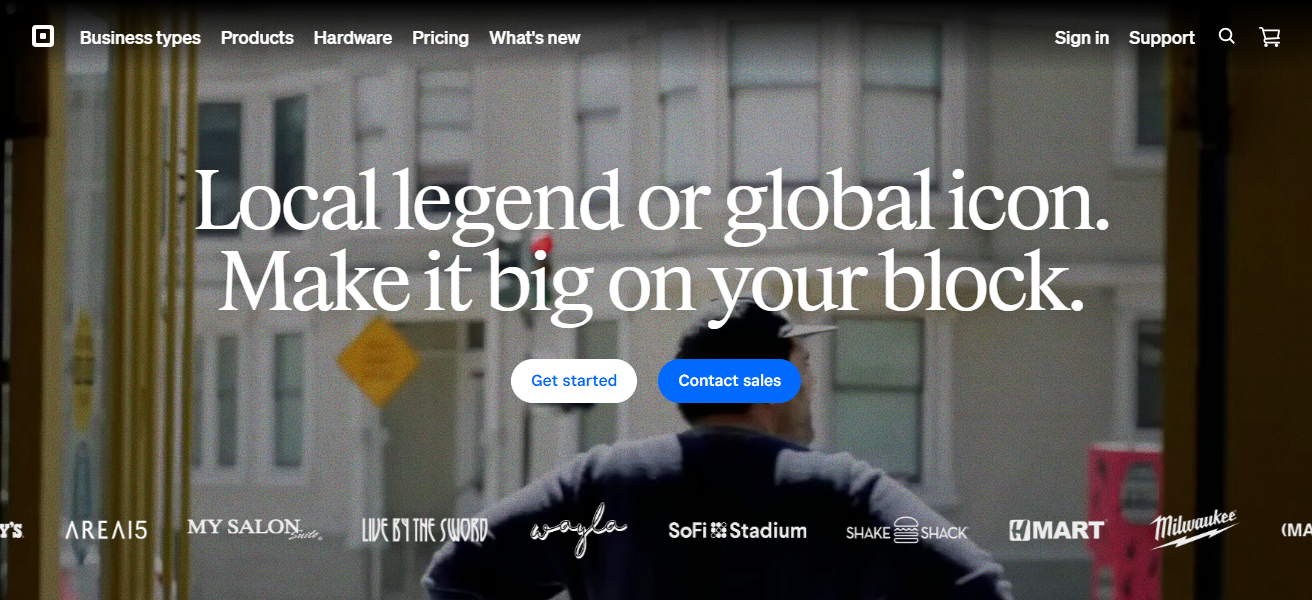
Task: Click the My Salon Suite logo
Action: (255, 529)
